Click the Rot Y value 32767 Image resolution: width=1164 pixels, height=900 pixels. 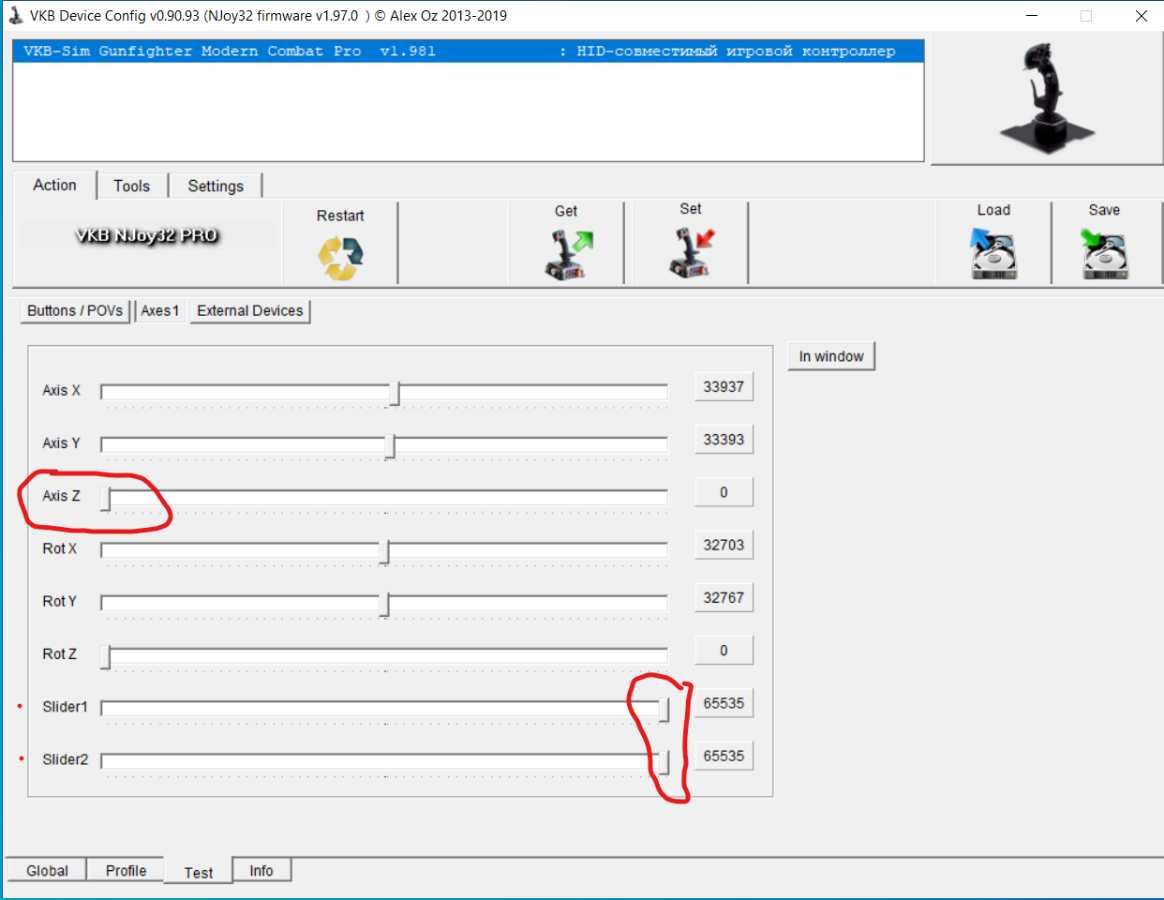[x=724, y=598]
